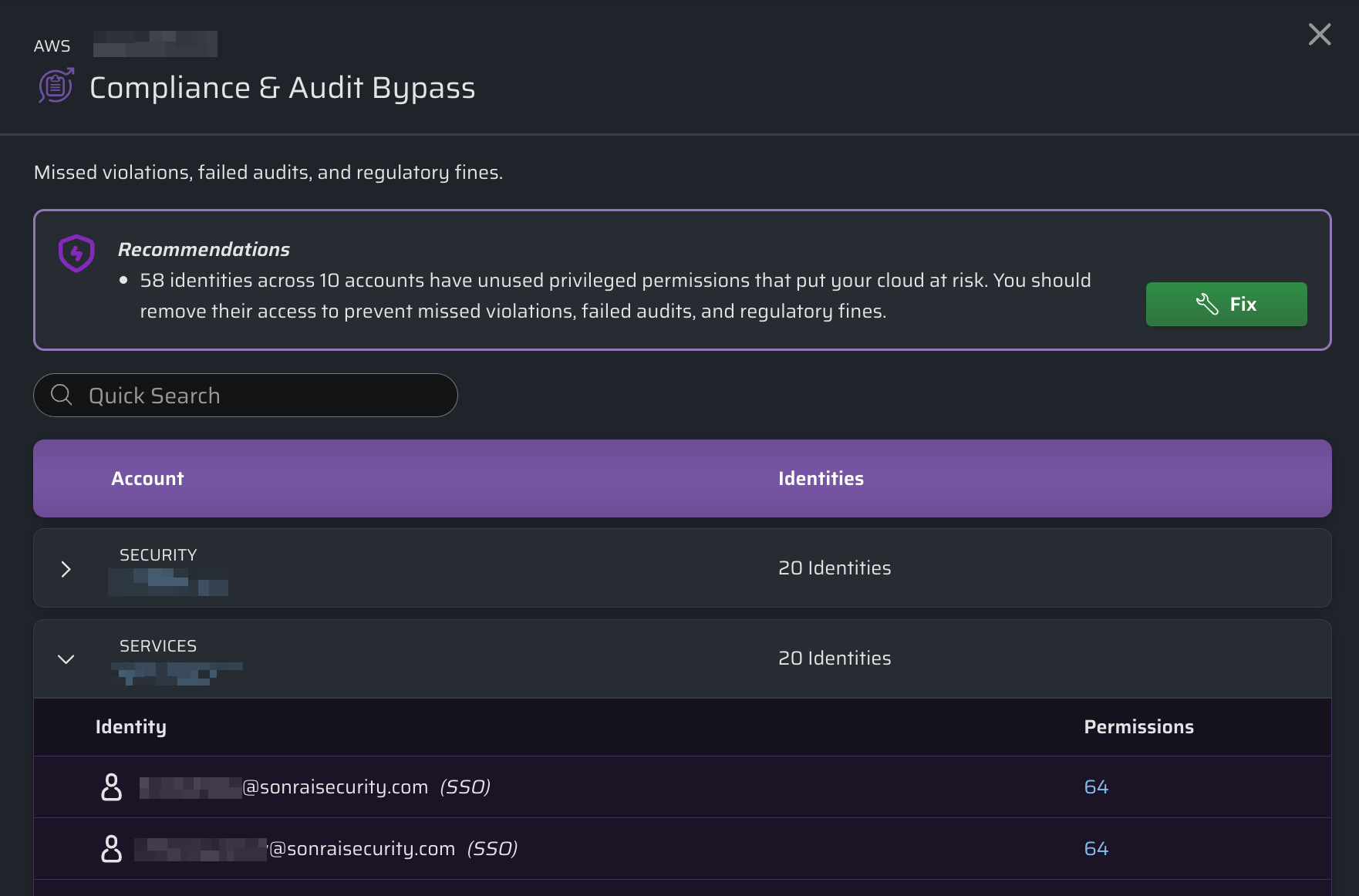Open the second identity's 64 permissions link
The height and width of the screenshot is (896, 1359).
pyautogui.click(x=1096, y=849)
